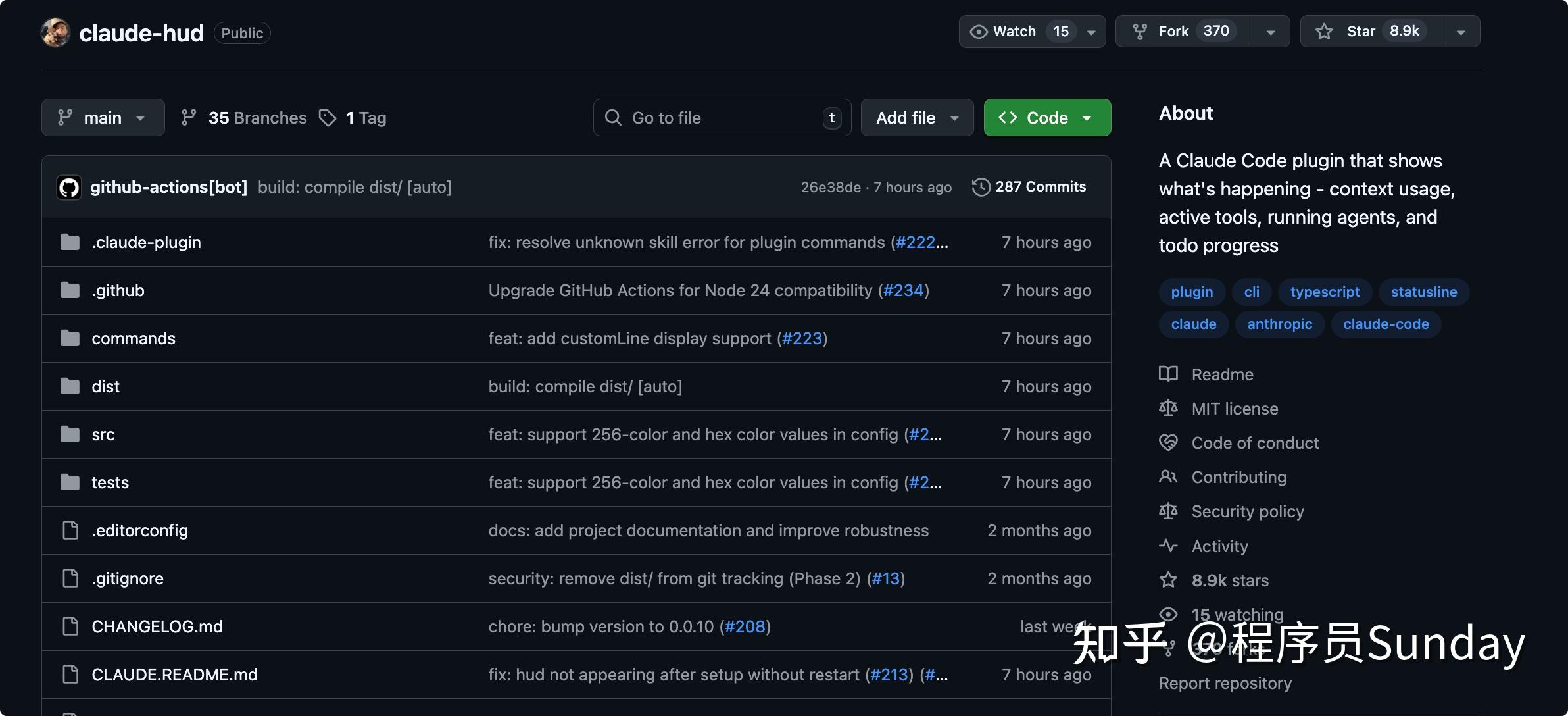The height and width of the screenshot is (716, 1568).
Task: Select the plugin topic tag
Action: [1192, 292]
